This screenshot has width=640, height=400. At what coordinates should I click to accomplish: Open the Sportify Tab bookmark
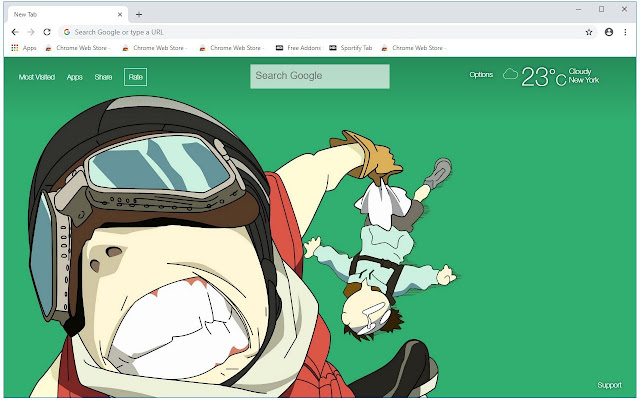351,48
